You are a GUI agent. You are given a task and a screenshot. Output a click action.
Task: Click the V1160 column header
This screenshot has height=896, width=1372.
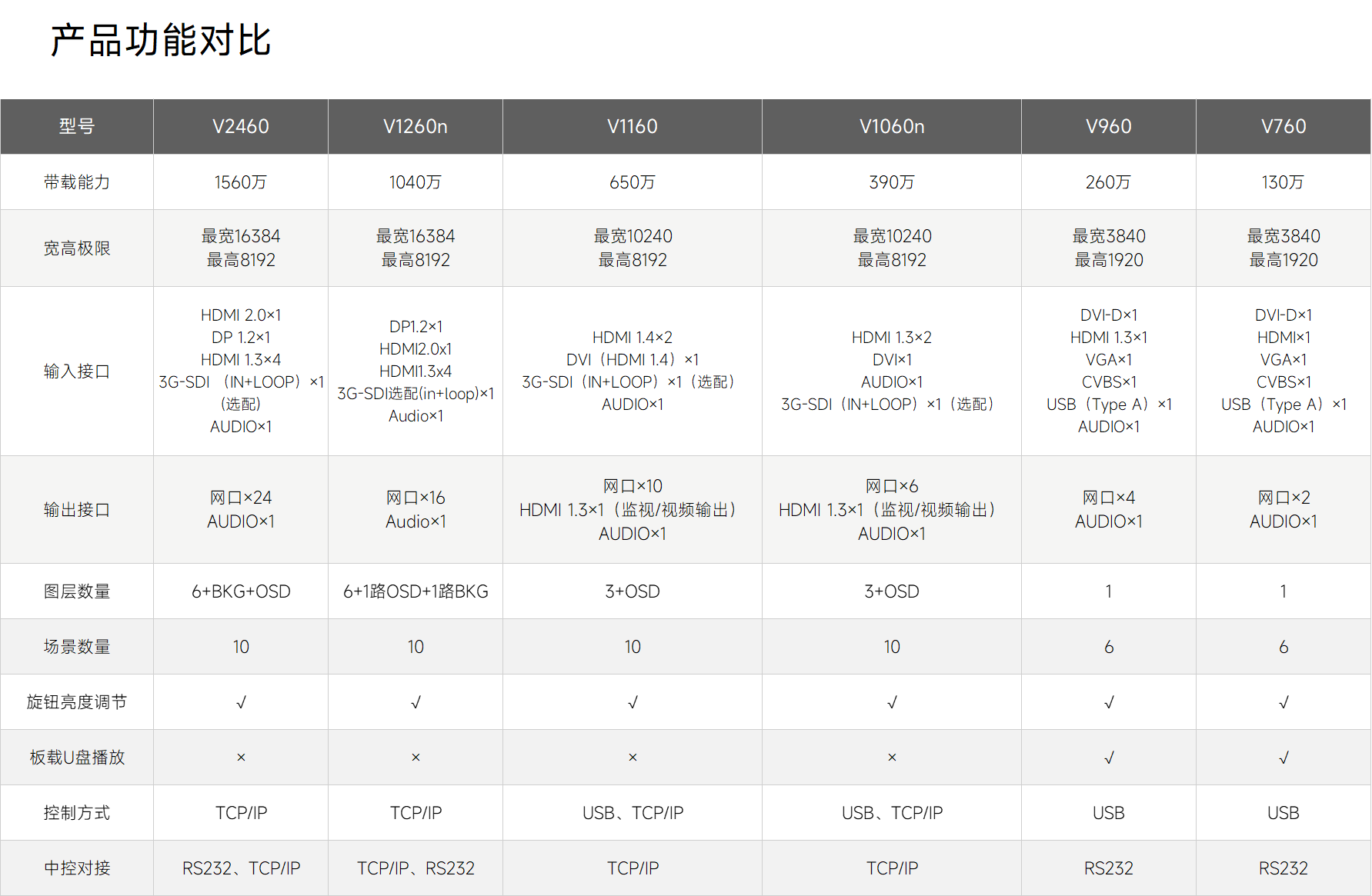pyautogui.click(x=632, y=127)
